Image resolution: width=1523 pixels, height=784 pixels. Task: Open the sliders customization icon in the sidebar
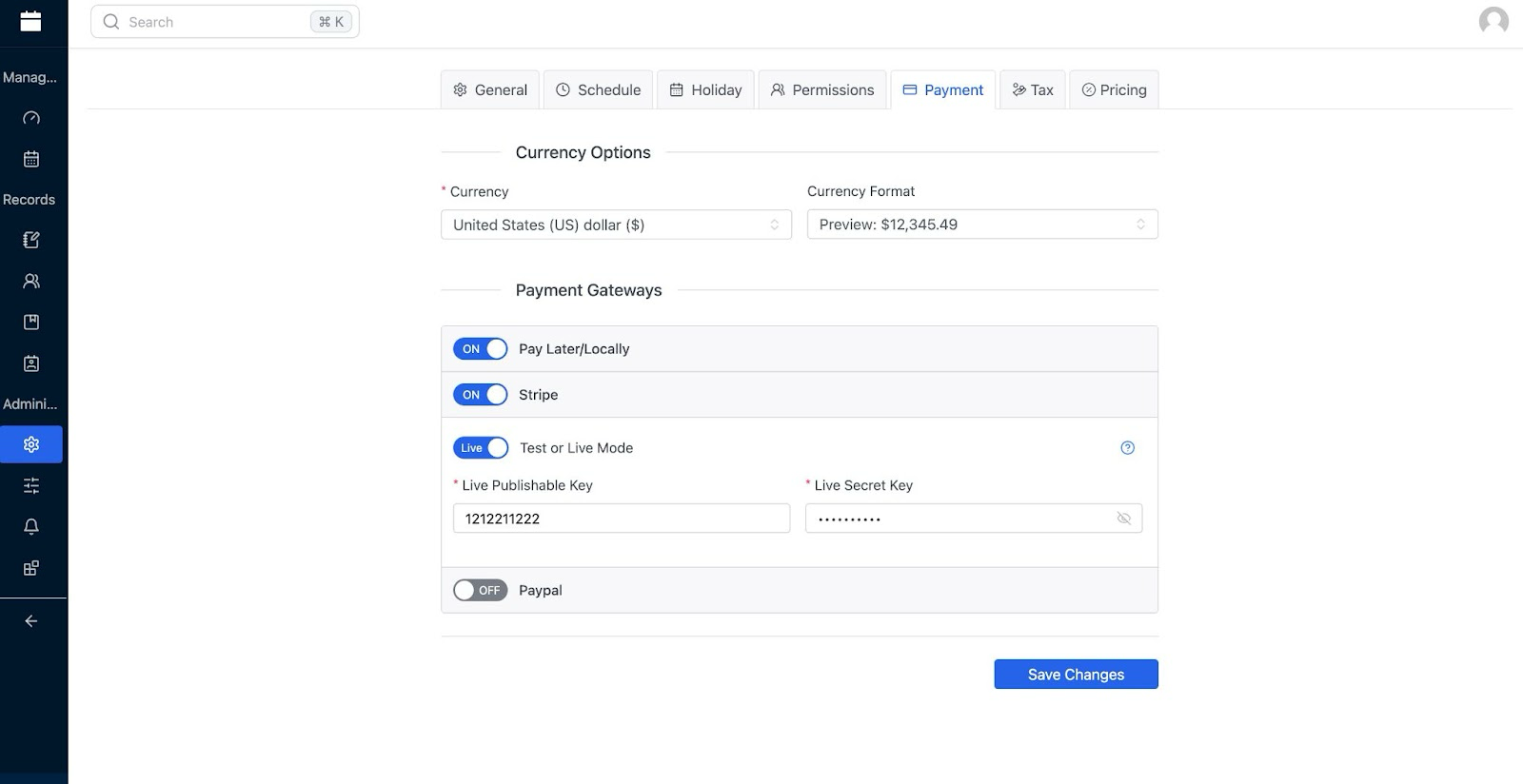[31, 485]
